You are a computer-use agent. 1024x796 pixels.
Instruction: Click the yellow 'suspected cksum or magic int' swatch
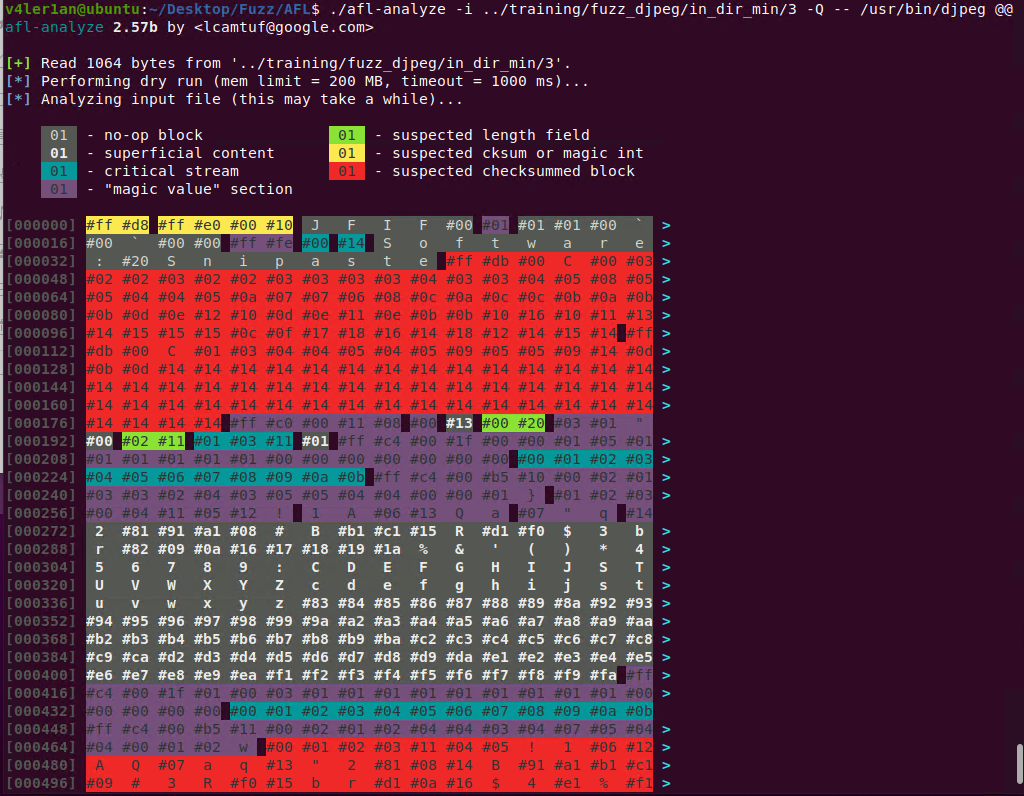click(347, 153)
